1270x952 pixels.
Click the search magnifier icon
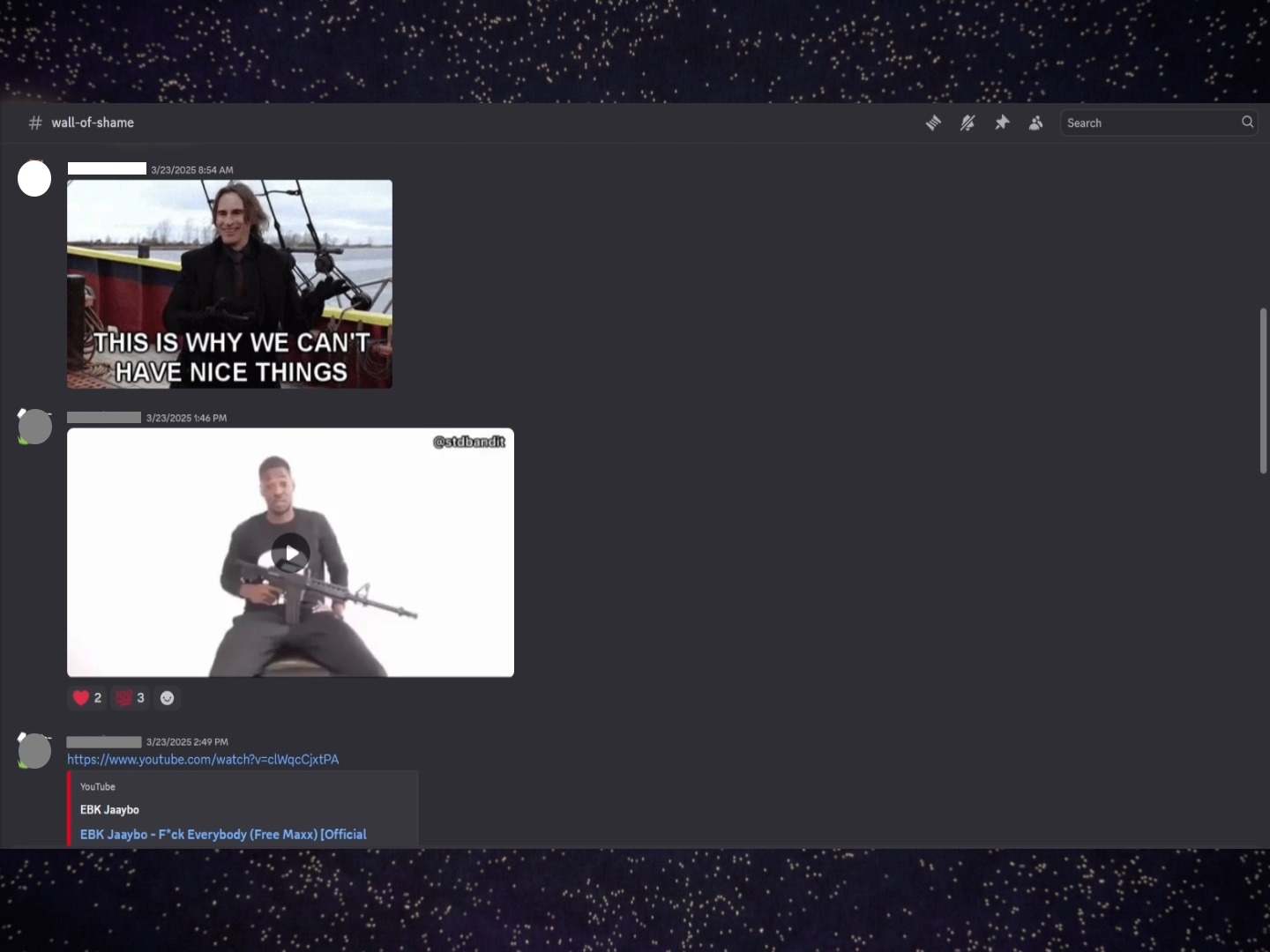(x=1247, y=123)
